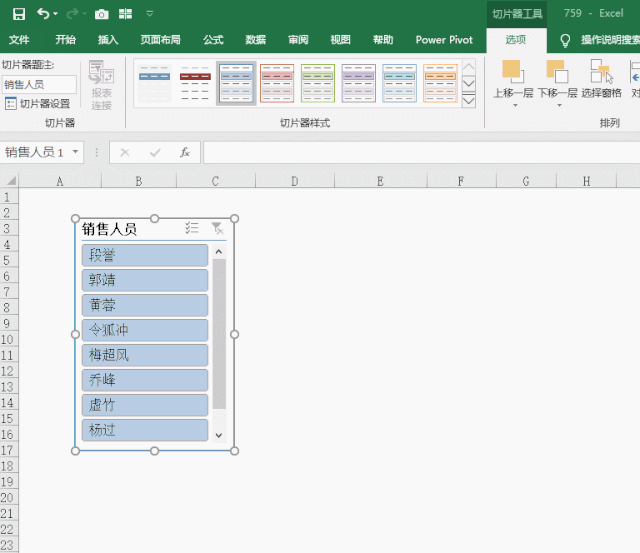This screenshot has width=640, height=553.
Task: Toggle the 令狐冲 slicer item
Action: [x=145, y=330]
